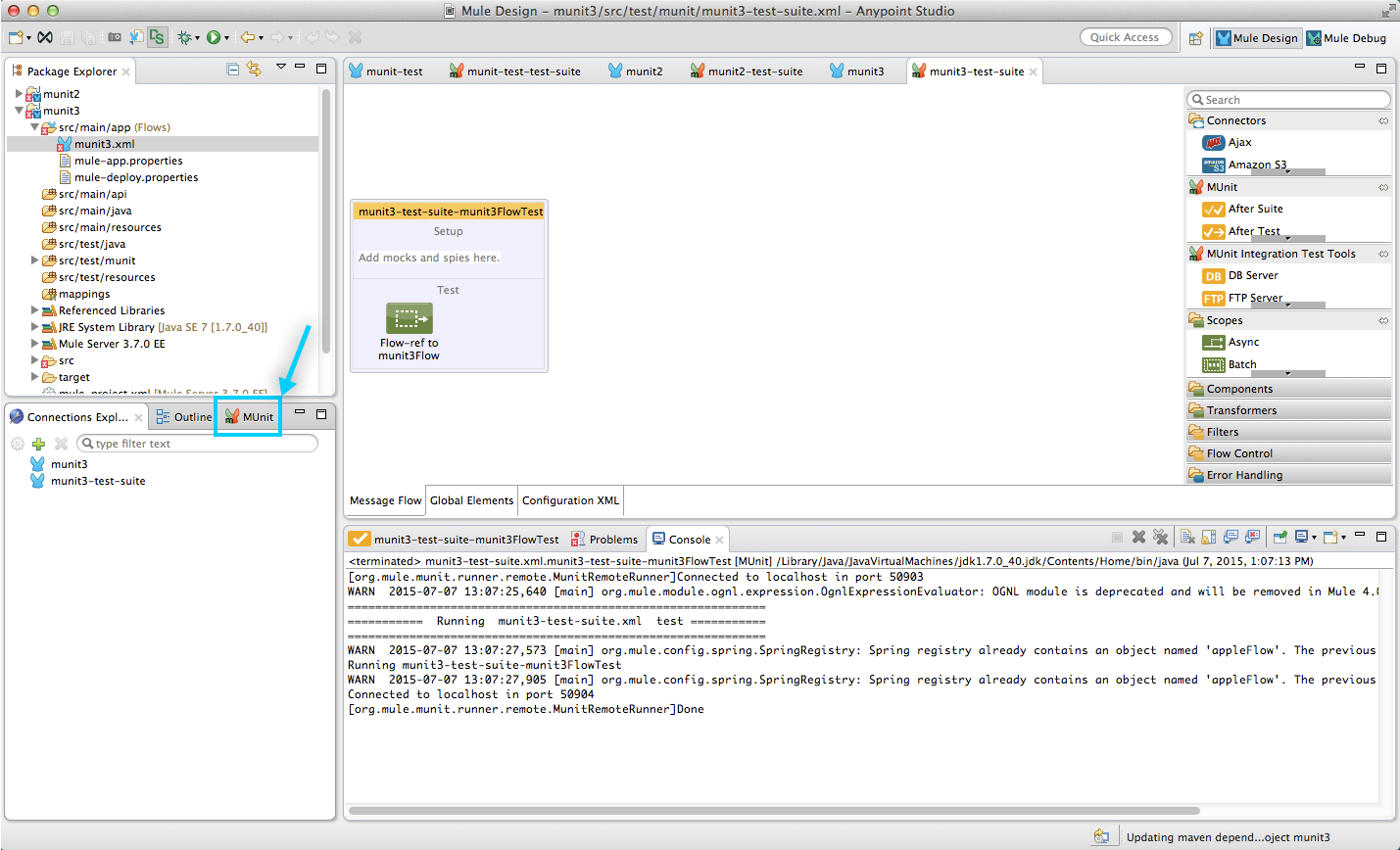Toggle the console Scroll Lock button

coord(1208,538)
